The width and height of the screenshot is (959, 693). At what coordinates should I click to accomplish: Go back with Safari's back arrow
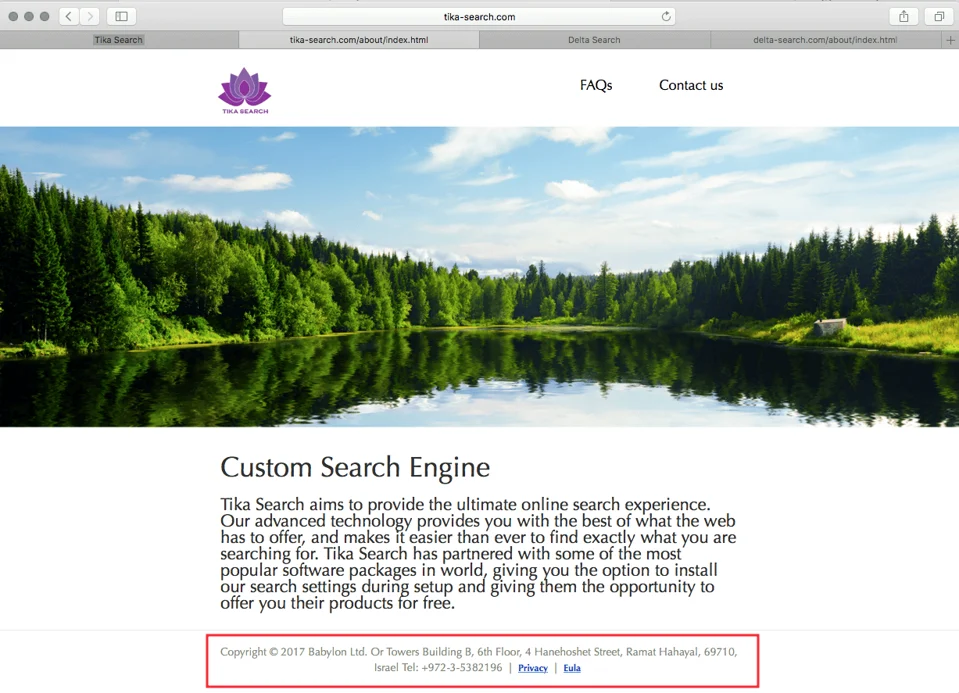tap(68, 17)
